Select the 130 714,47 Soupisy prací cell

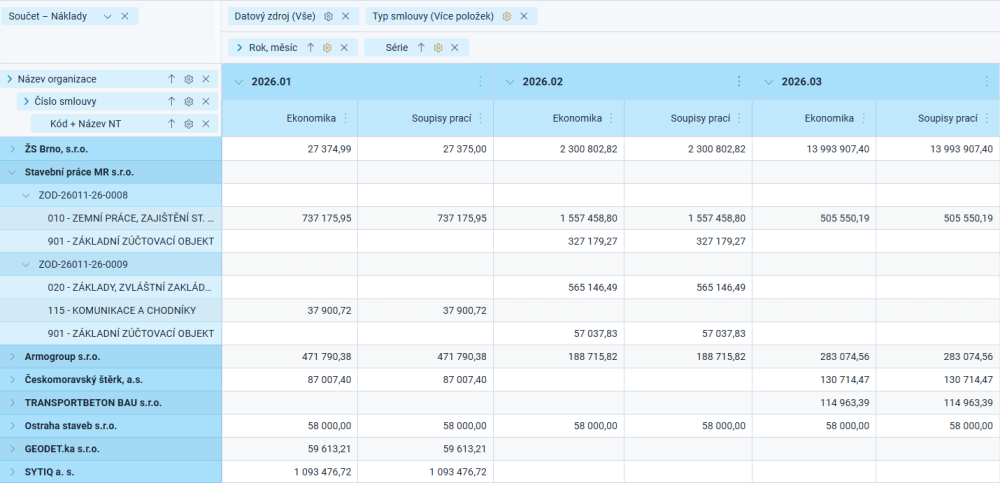click(938, 380)
